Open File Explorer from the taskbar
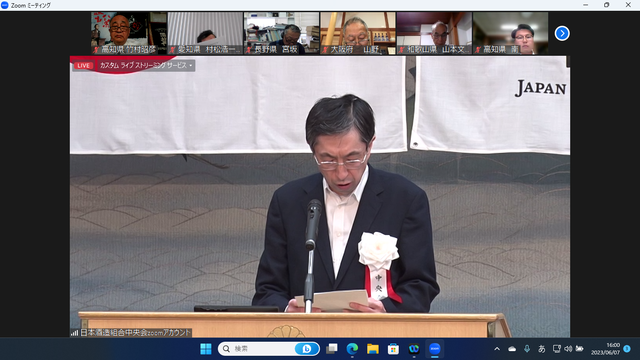Image resolution: width=640 pixels, height=360 pixels. 373,349
